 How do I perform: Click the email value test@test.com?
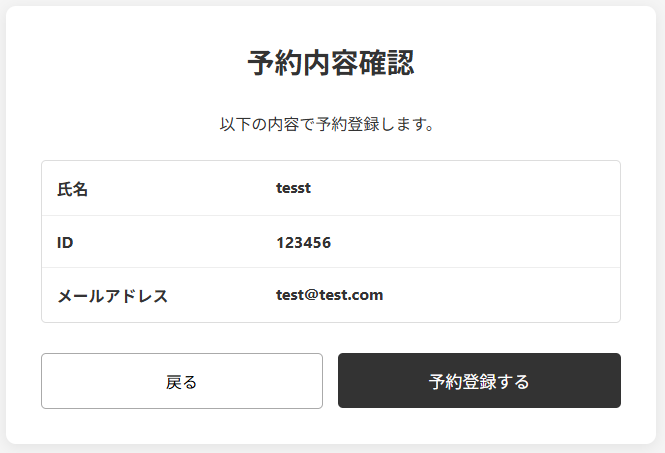click(330, 295)
